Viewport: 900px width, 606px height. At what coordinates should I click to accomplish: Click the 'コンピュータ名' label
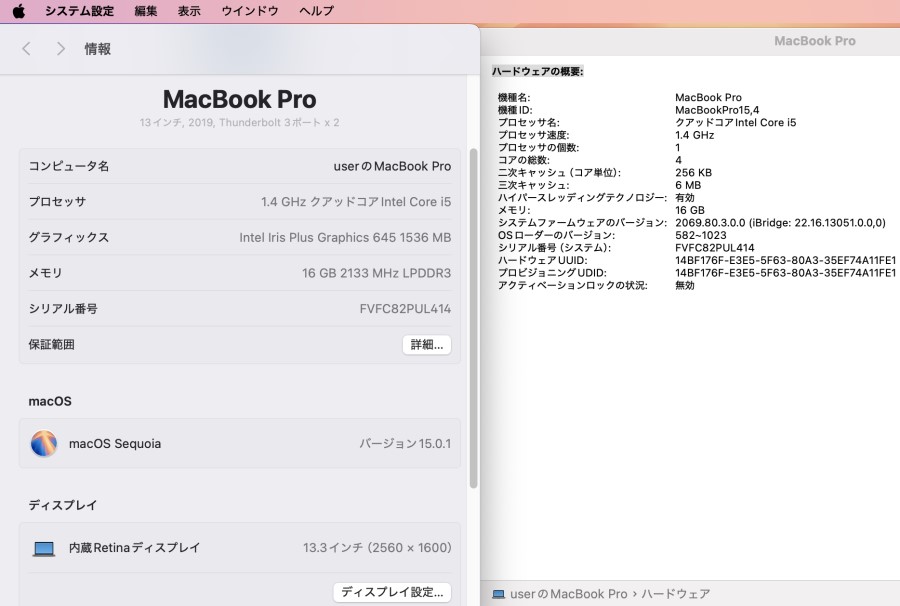click(x=69, y=166)
